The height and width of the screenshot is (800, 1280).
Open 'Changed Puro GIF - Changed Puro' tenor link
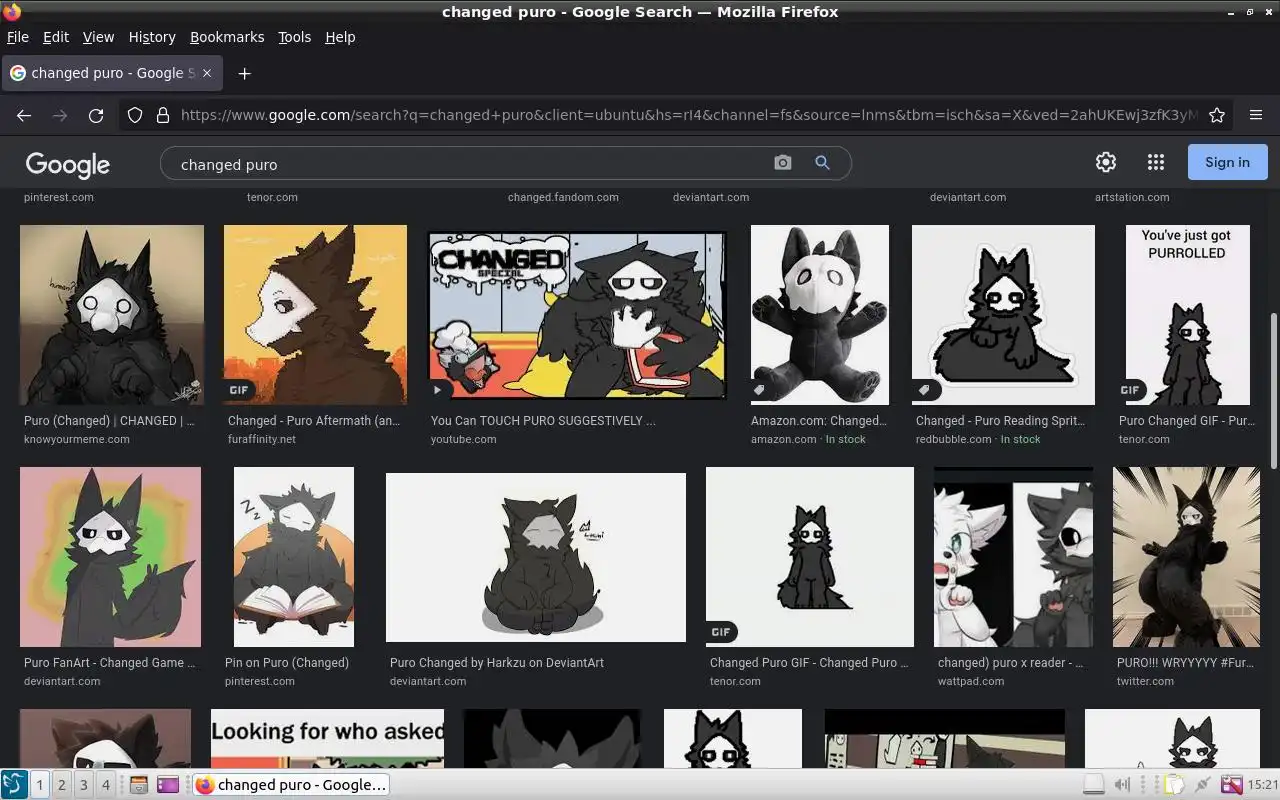(x=809, y=663)
